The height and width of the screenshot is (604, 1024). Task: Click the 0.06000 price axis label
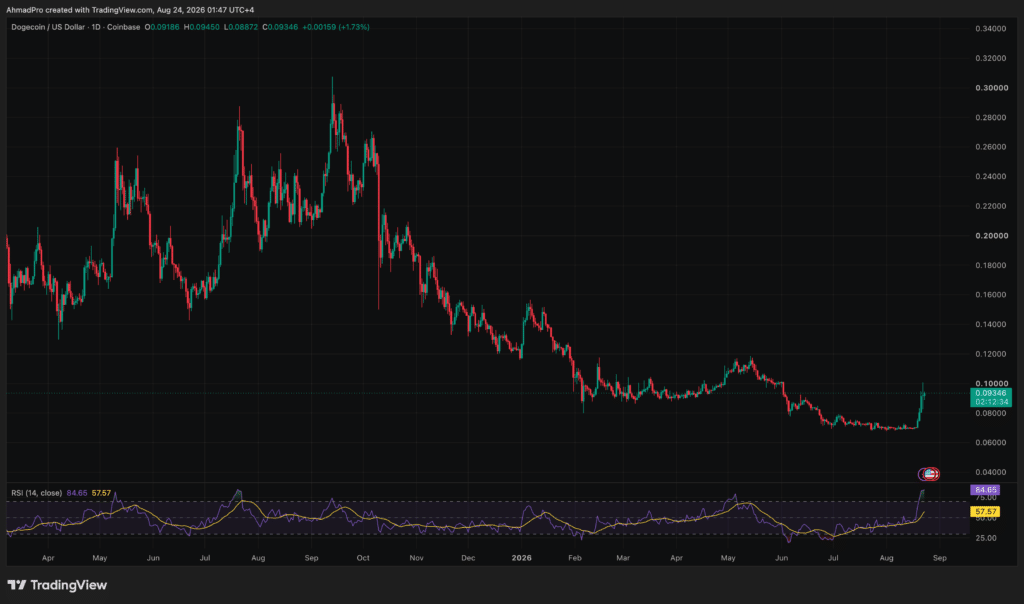coord(991,443)
